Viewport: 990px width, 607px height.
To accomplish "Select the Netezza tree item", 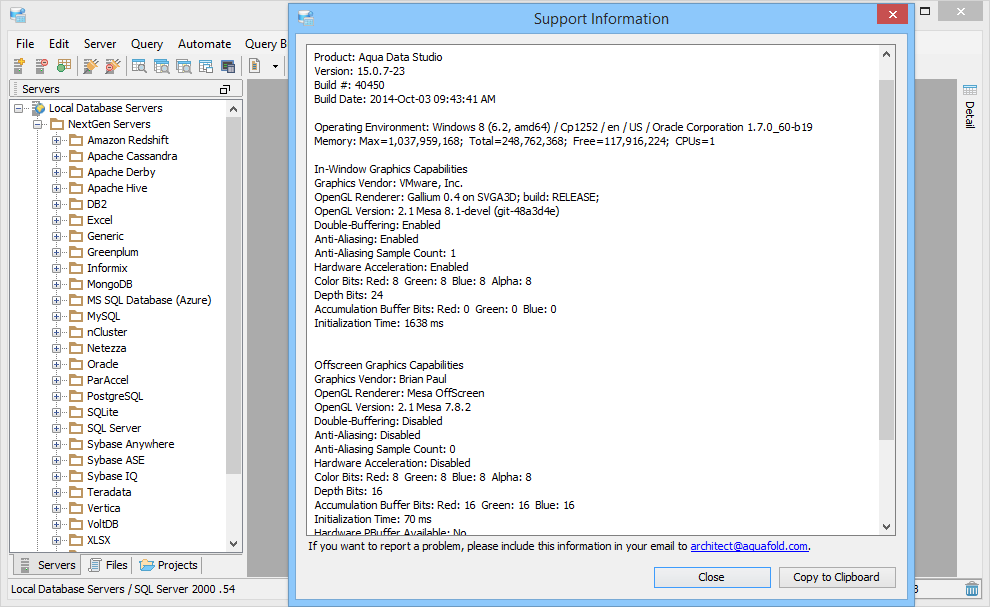I will coord(107,348).
